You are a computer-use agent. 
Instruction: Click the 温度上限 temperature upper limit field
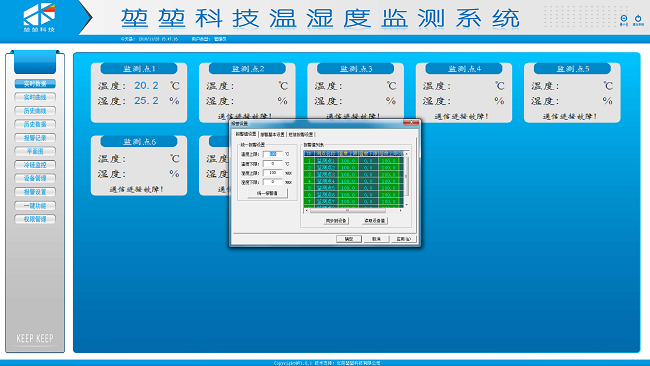273,154
